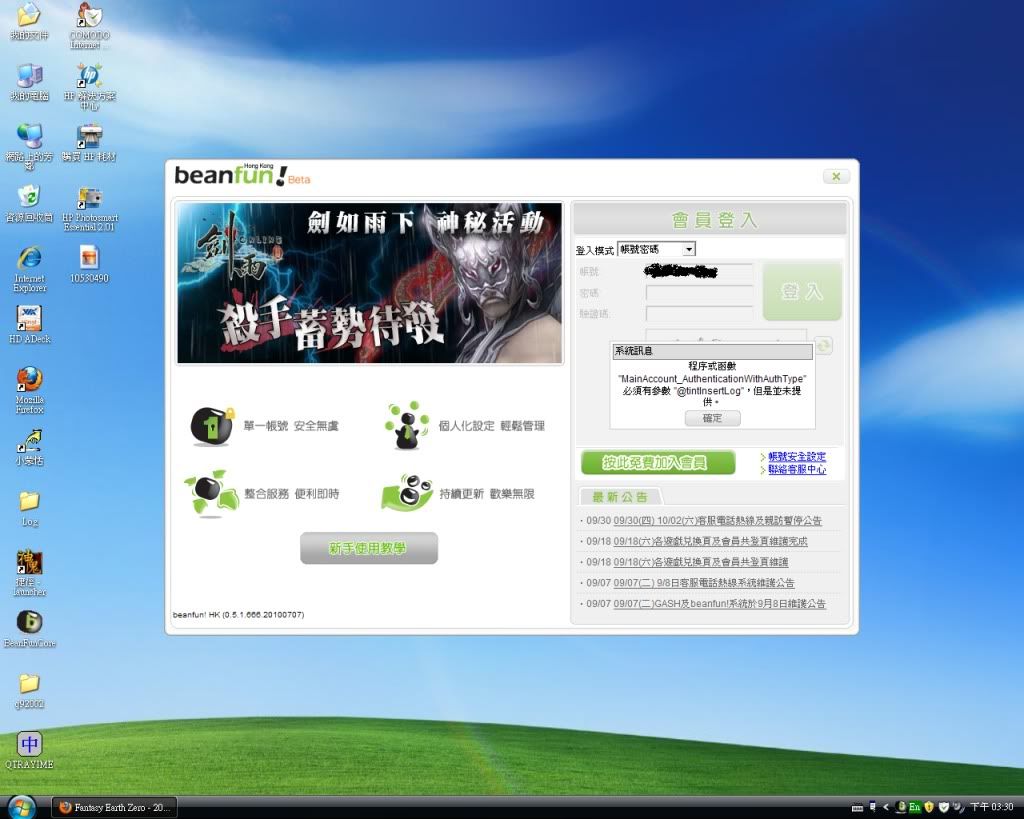Click 確定 in the system message dialog
This screenshot has width=1024, height=819.
(712, 418)
